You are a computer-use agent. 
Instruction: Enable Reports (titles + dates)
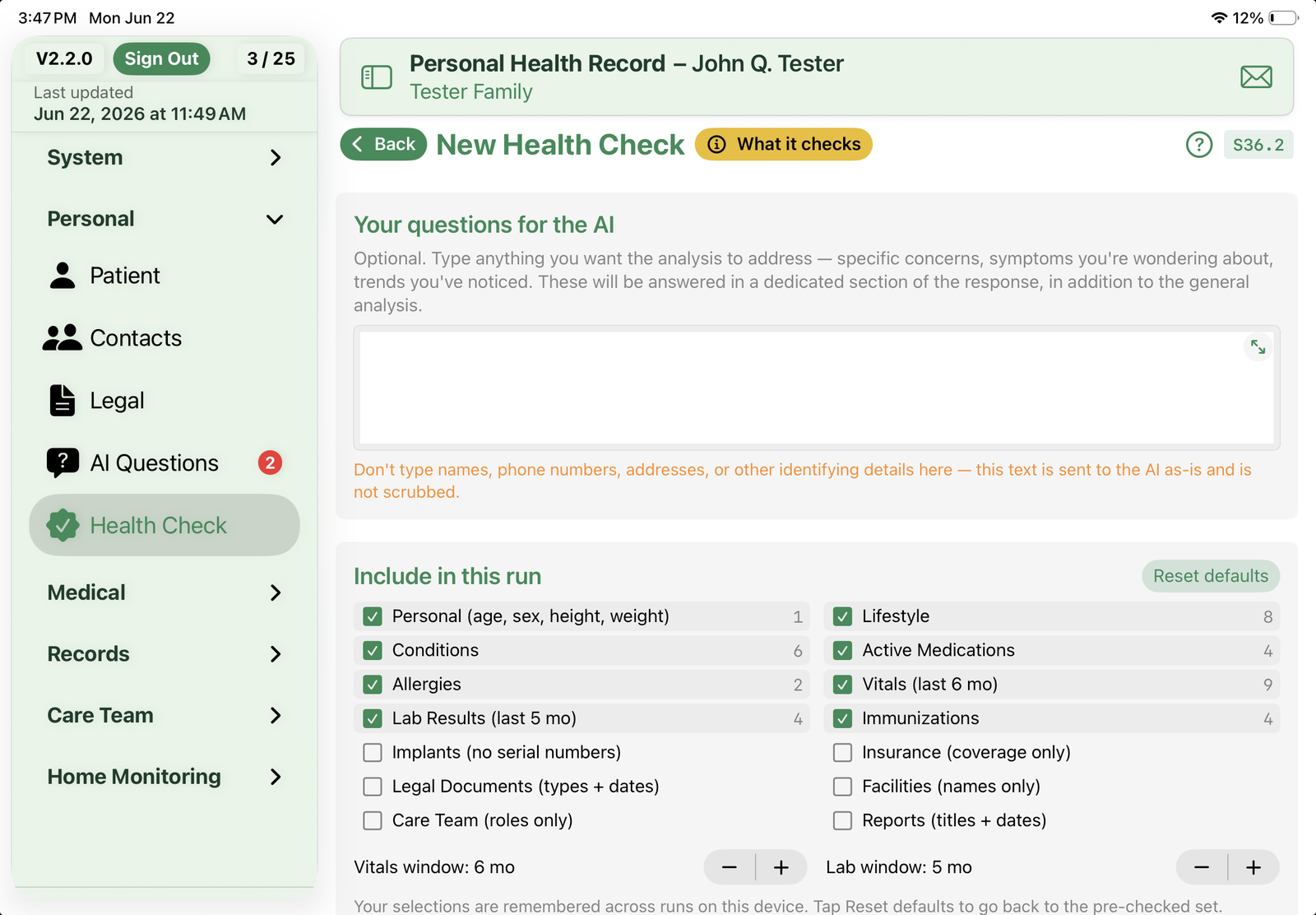842,820
